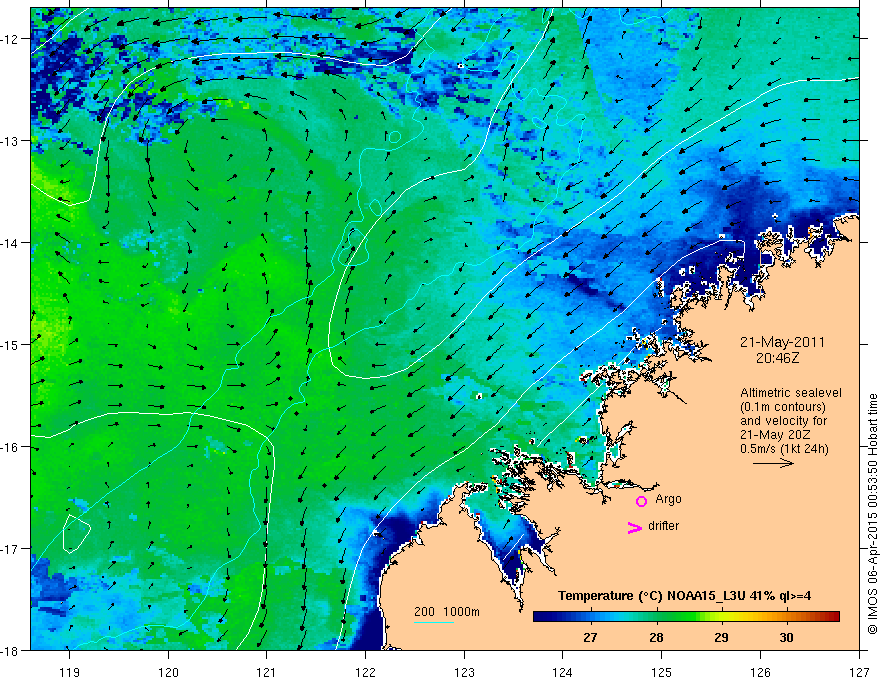This screenshot has height=680, width=880.
Task: Click the 0.5m/s velocity scale arrow
Action: pos(773,463)
